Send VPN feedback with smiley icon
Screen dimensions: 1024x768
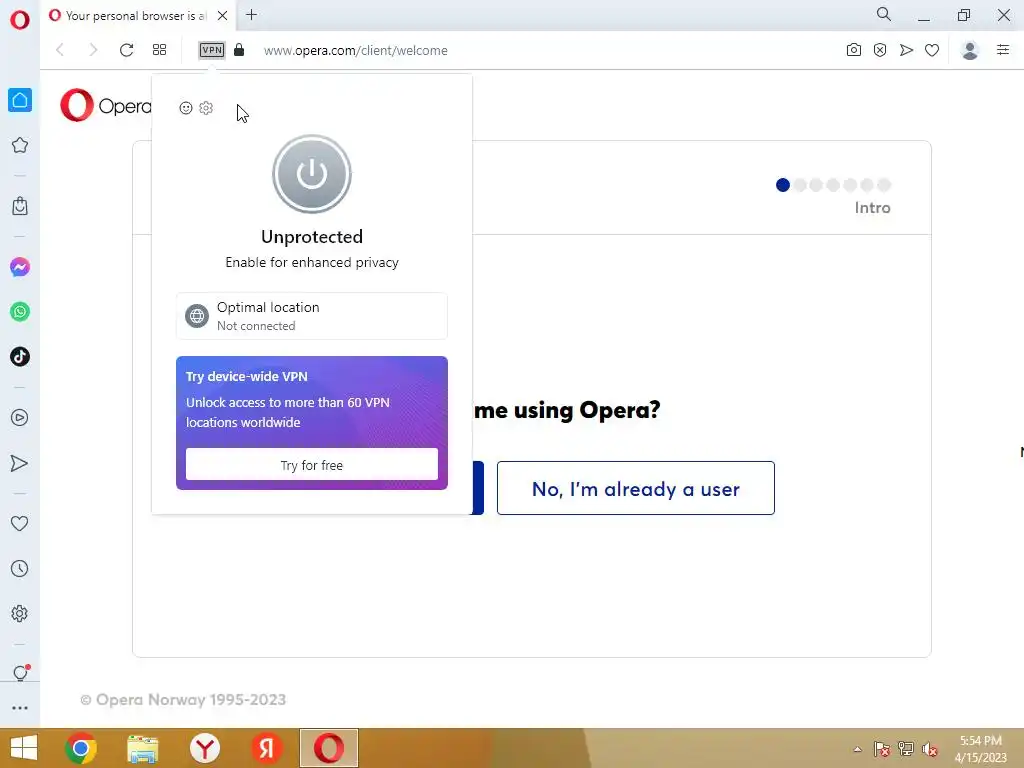[x=185, y=108]
